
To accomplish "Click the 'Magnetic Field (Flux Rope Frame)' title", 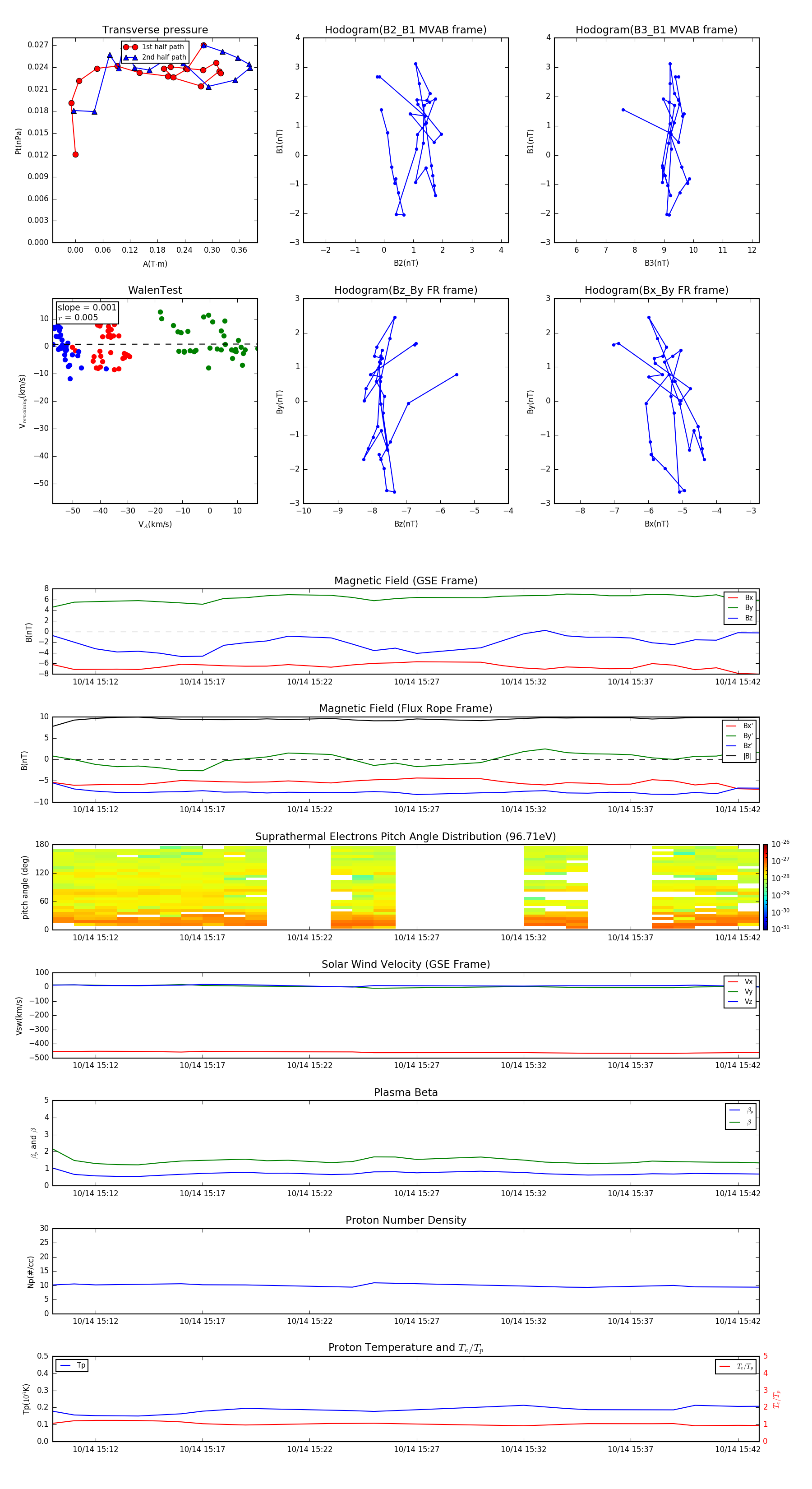I will [x=406, y=709].
